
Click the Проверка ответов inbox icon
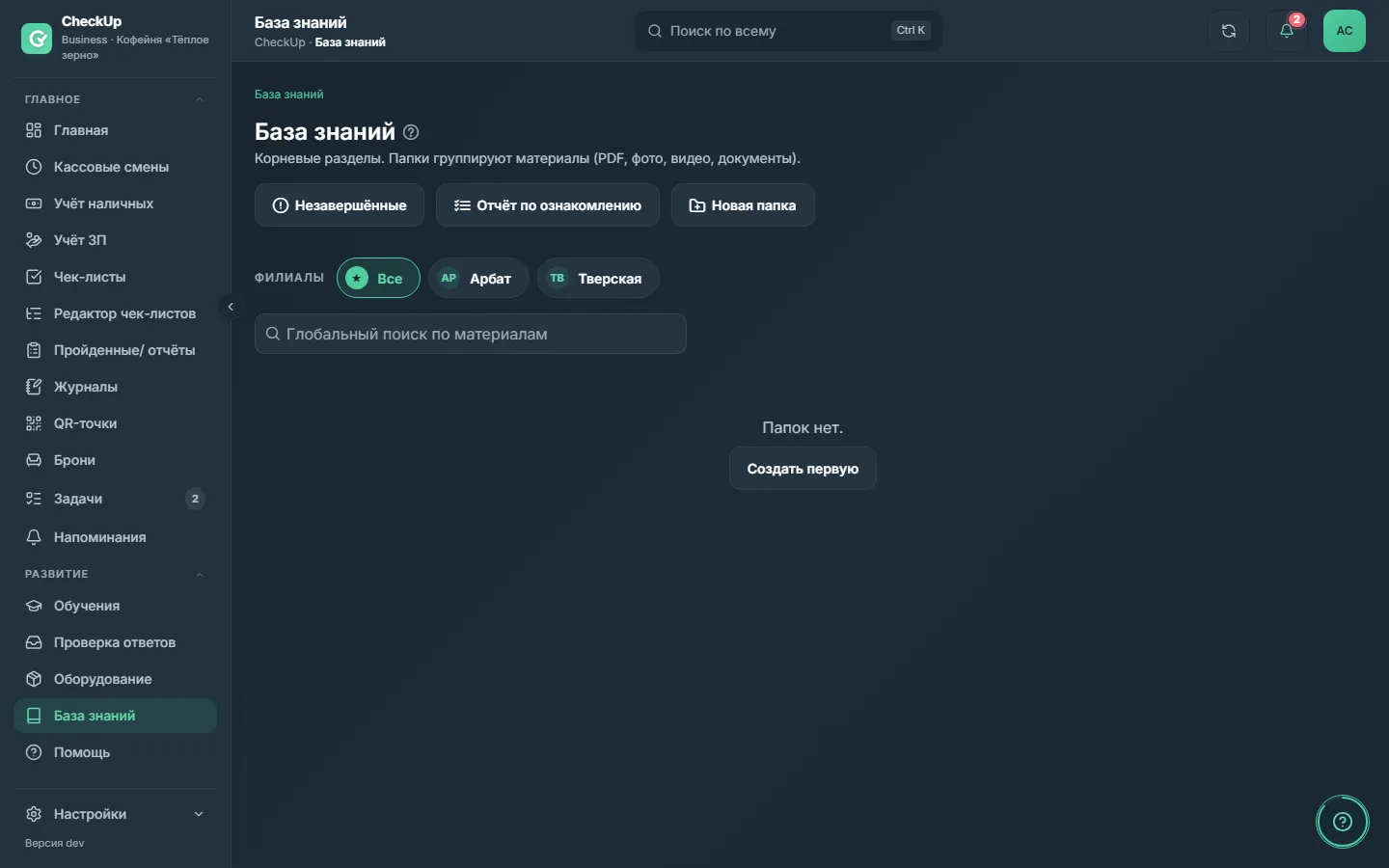click(34, 642)
